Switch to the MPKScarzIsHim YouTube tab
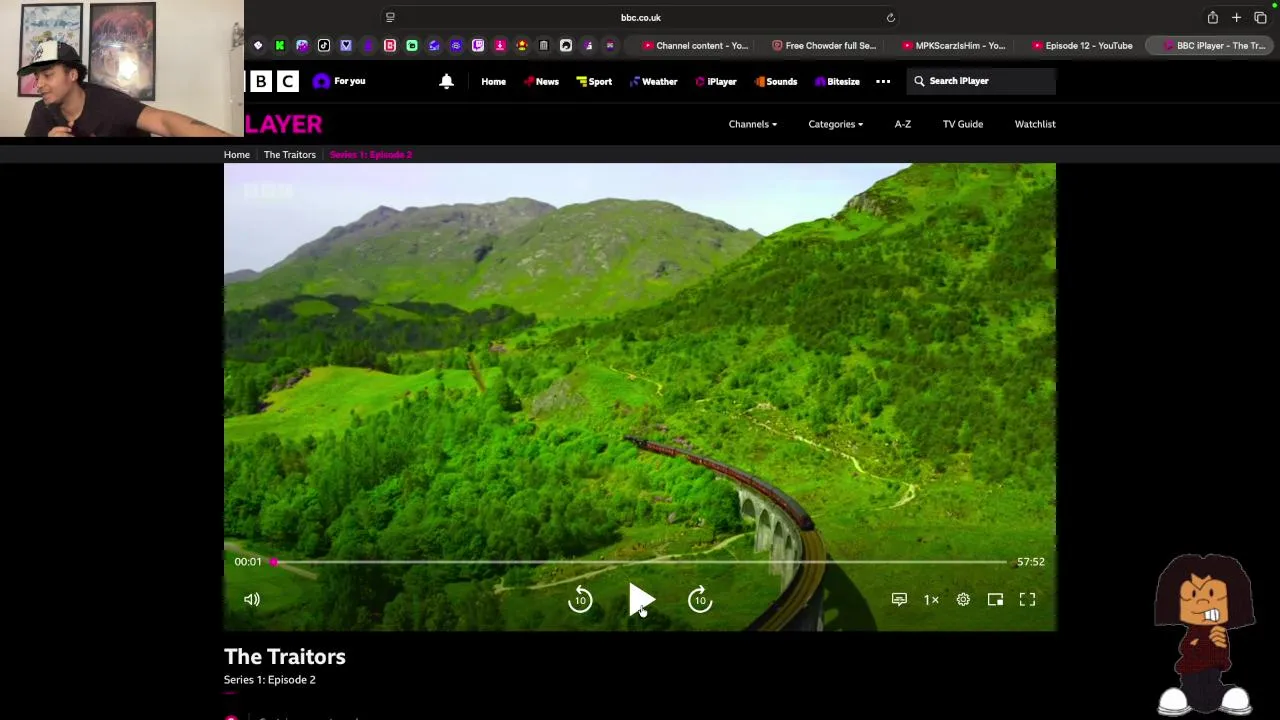This screenshot has height=720, width=1280. coord(954,45)
